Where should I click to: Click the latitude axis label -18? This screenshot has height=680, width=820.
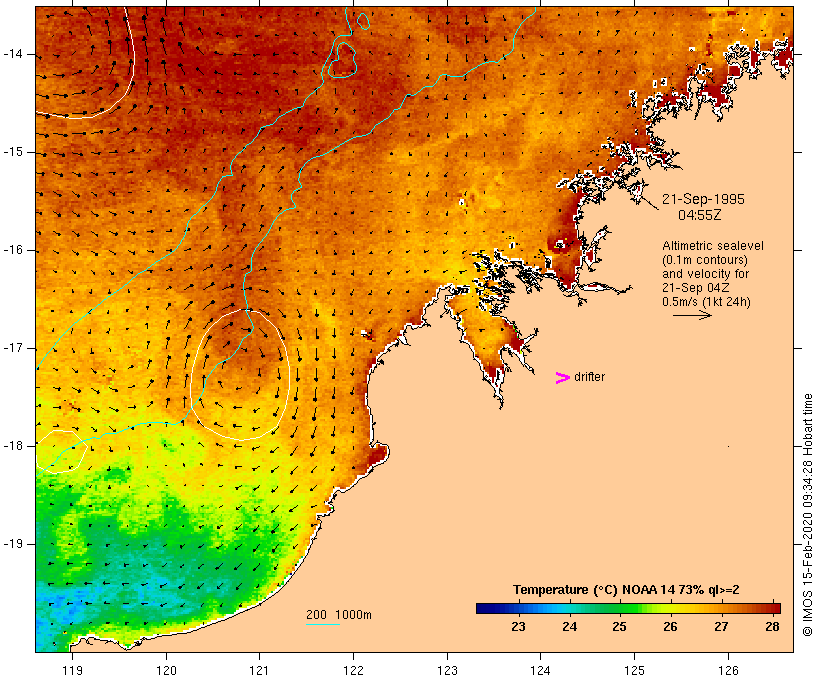click(x=13, y=446)
